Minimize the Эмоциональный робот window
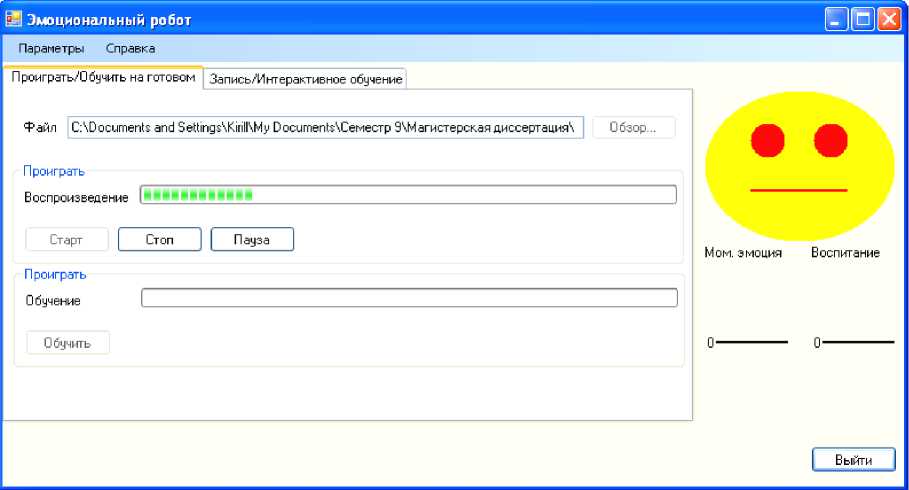Image resolution: width=909 pixels, height=490 pixels. [x=835, y=20]
